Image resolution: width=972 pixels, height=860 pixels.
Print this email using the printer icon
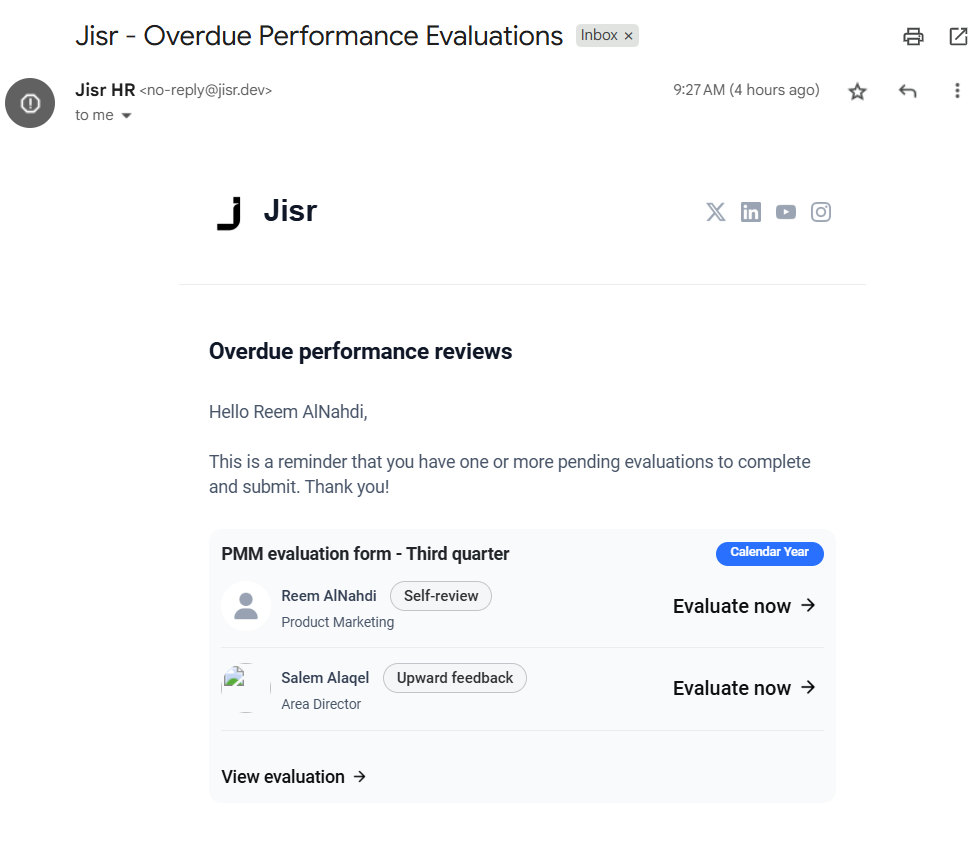(913, 37)
